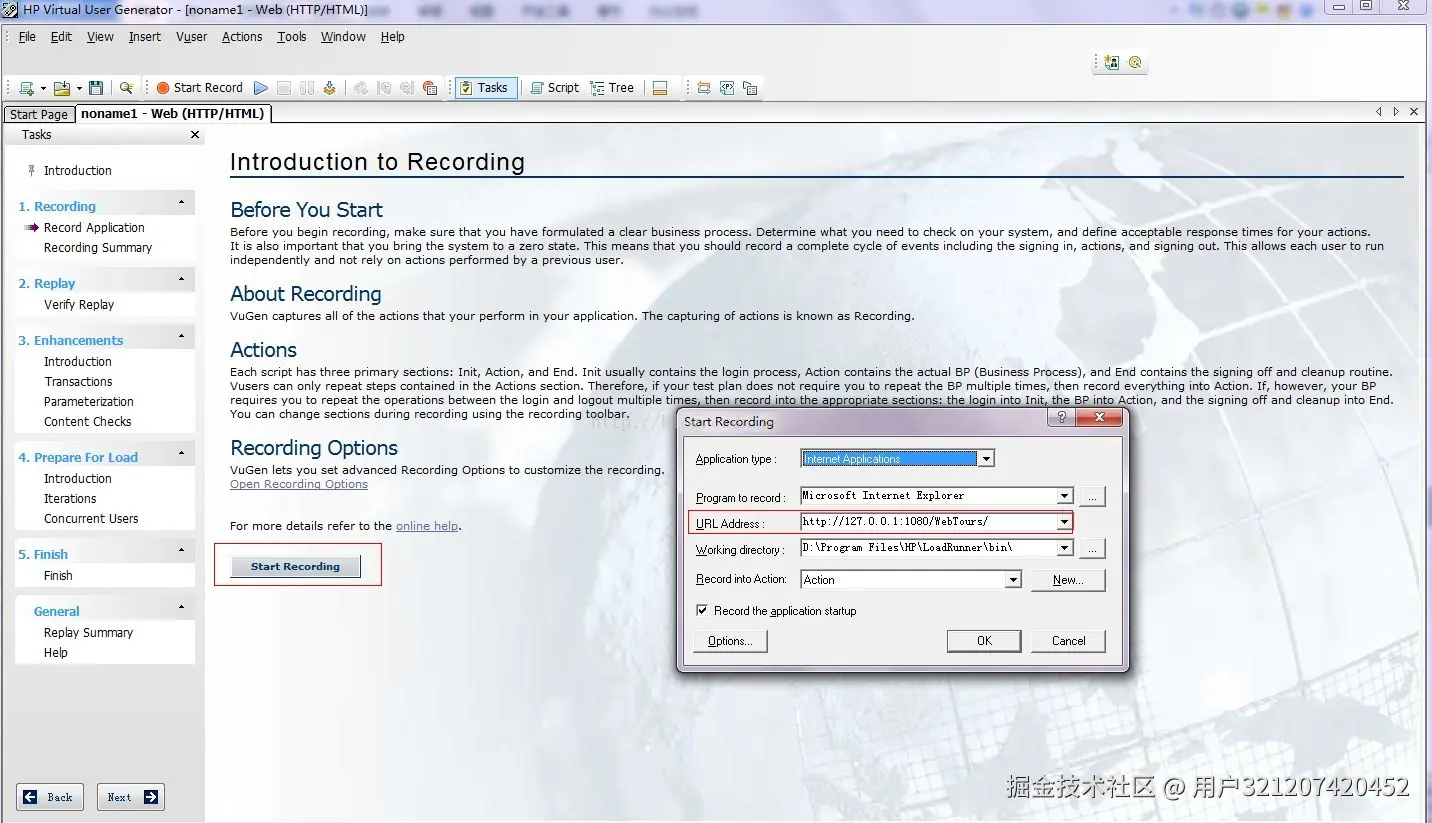Click the Next button at bottom left
Image resolution: width=1432 pixels, height=823 pixels.
click(x=131, y=797)
